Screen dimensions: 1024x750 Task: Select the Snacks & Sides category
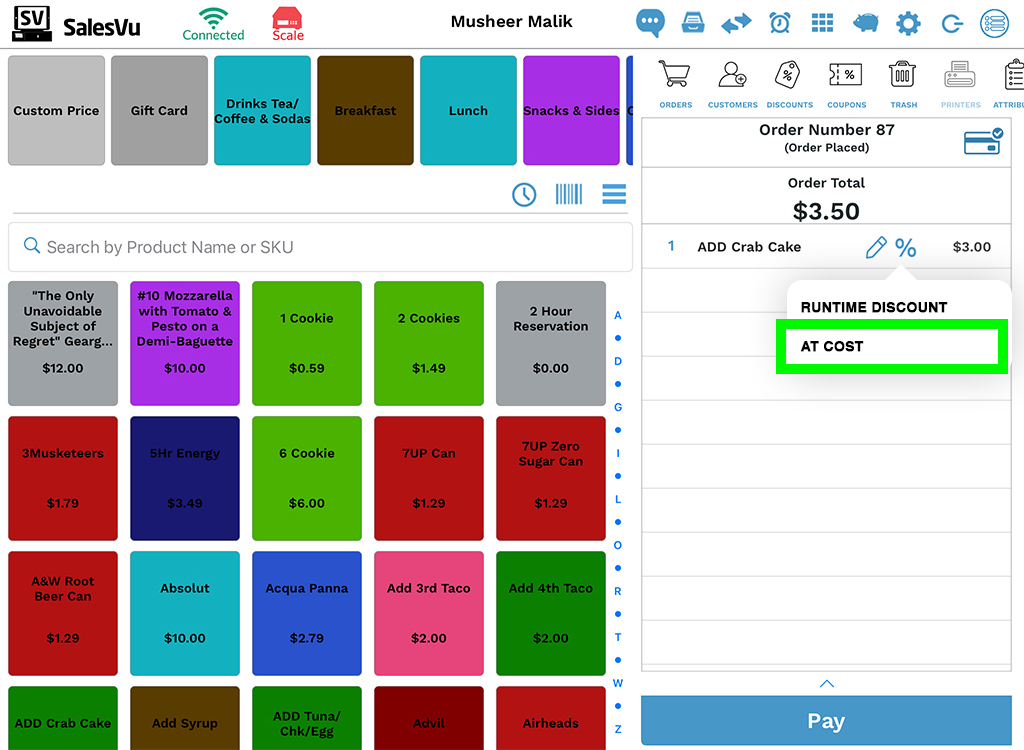(571, 110)
